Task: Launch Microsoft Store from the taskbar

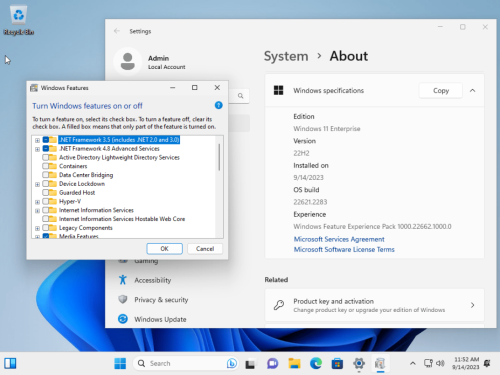Action: pos(337,363)
